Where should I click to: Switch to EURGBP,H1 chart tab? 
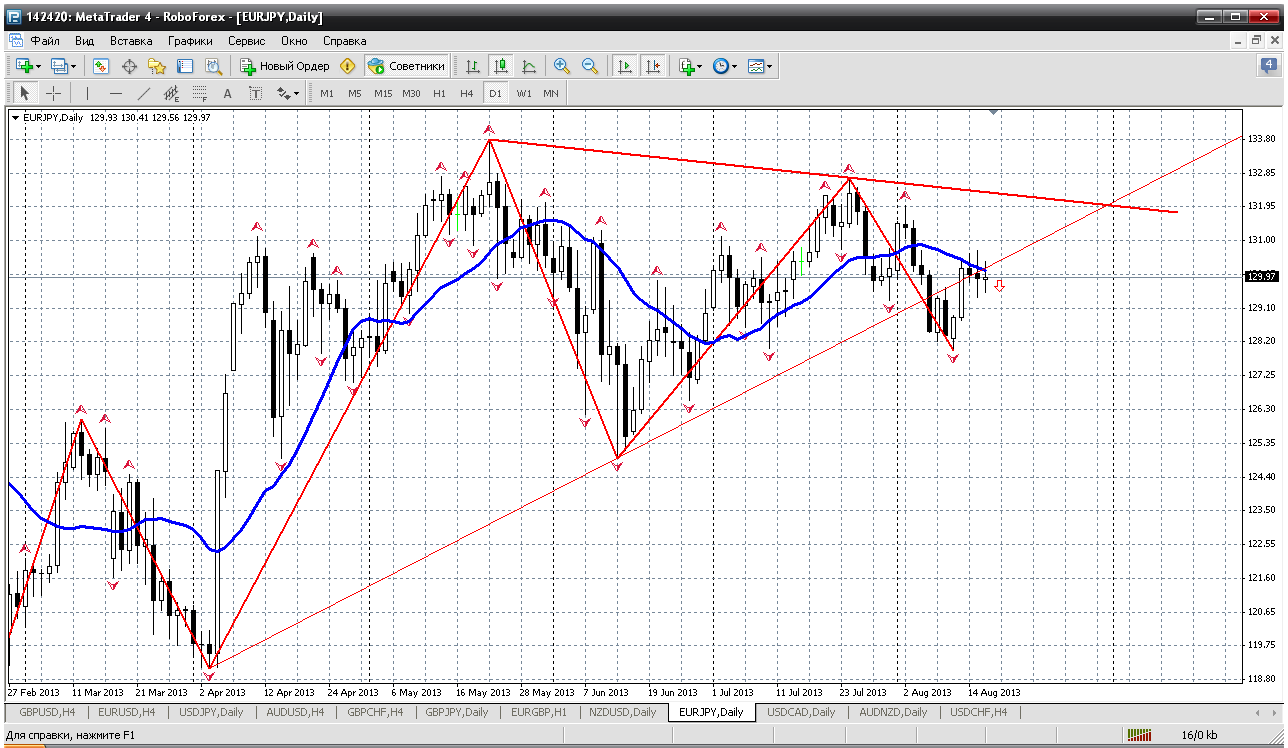(x=539, y=712)
